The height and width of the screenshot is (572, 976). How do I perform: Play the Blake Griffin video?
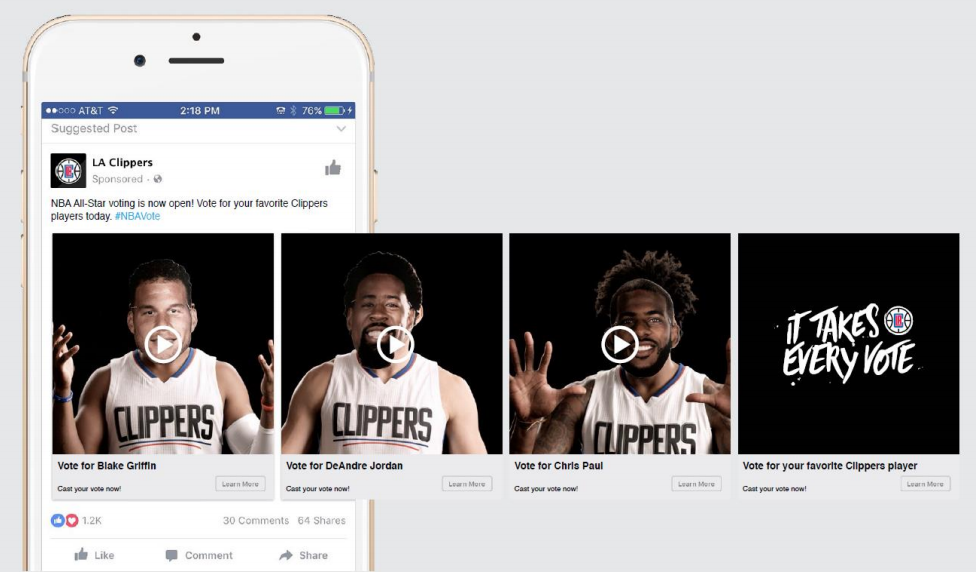coord(163,344)
